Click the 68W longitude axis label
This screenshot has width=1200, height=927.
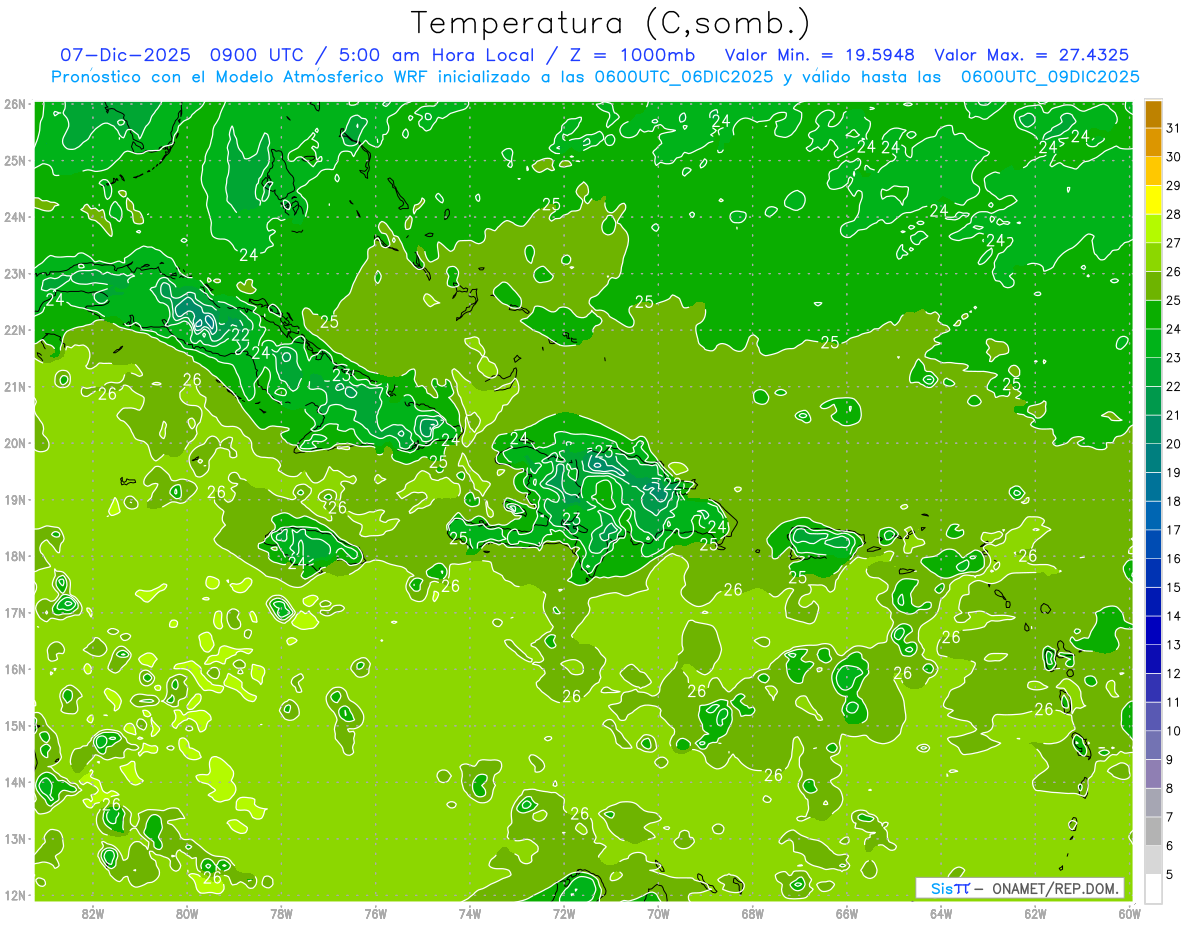[752, 913]
